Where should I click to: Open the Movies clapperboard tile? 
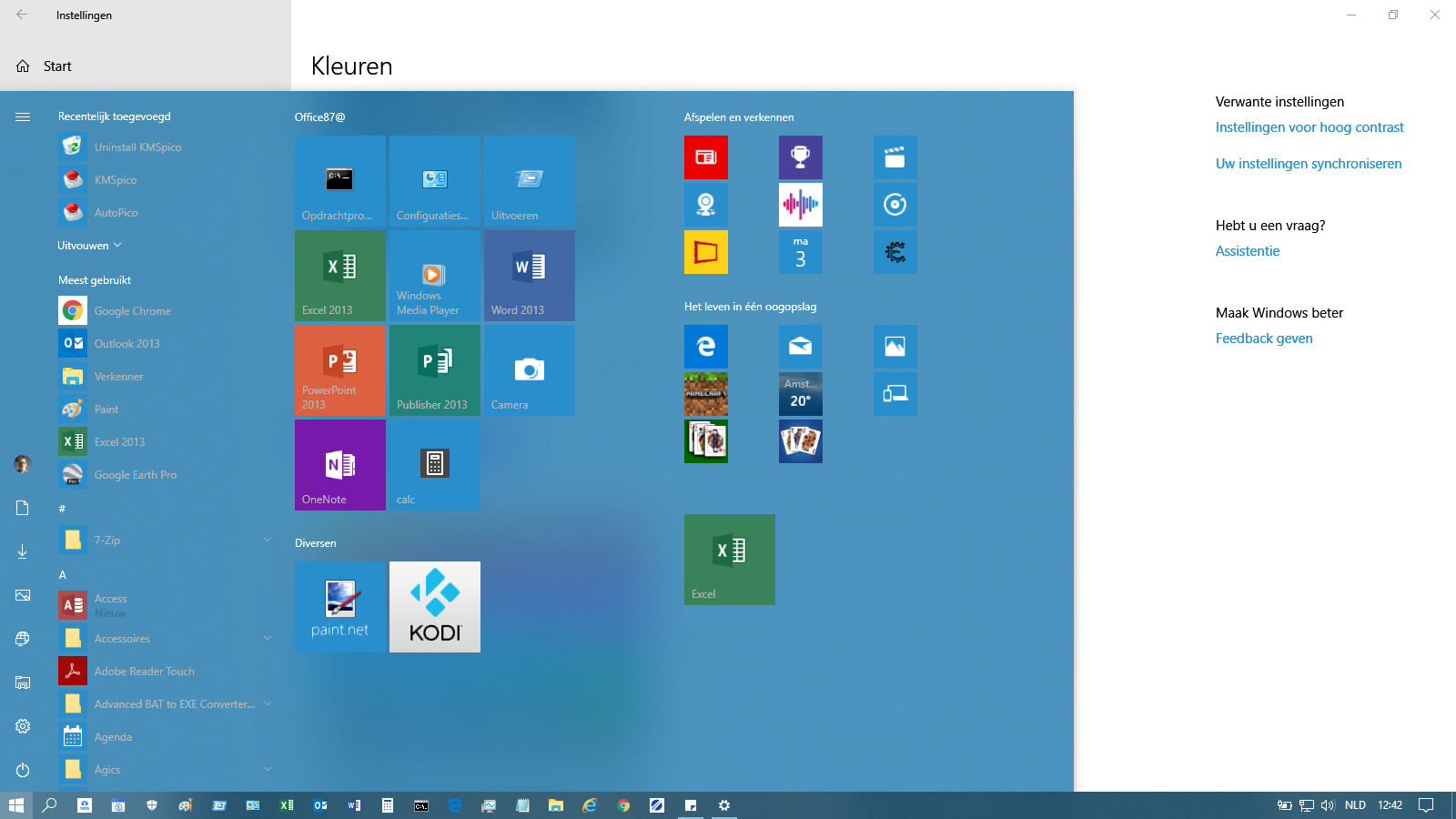[895, 157]
